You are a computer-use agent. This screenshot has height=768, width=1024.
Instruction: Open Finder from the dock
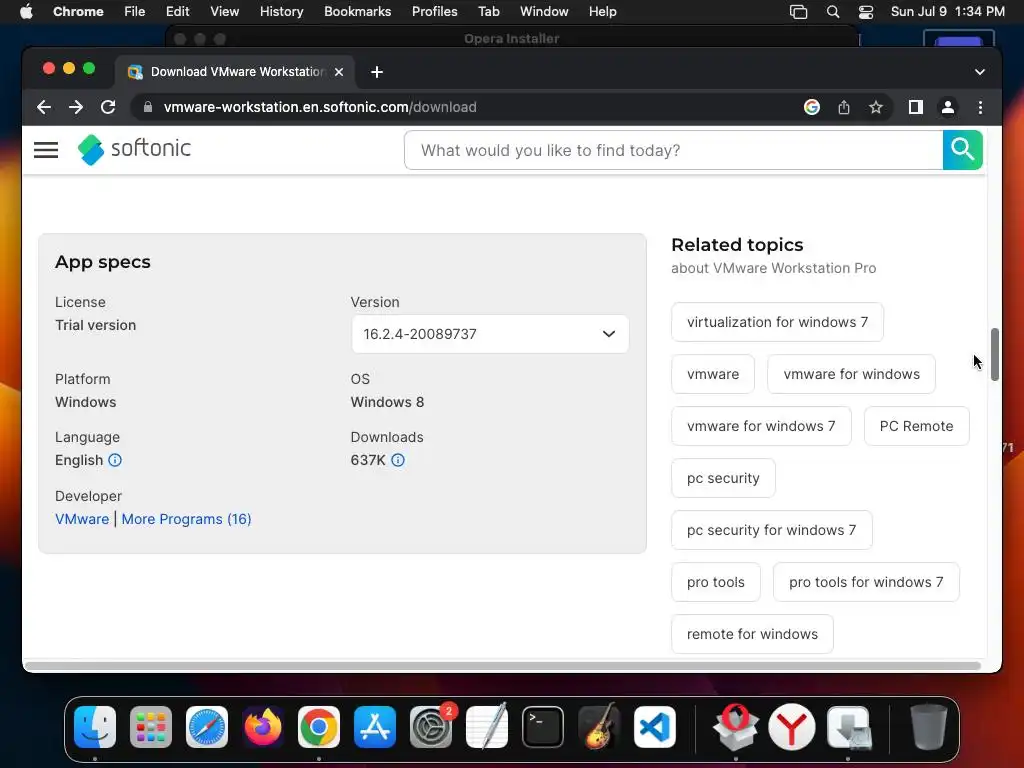click(95, 727)
